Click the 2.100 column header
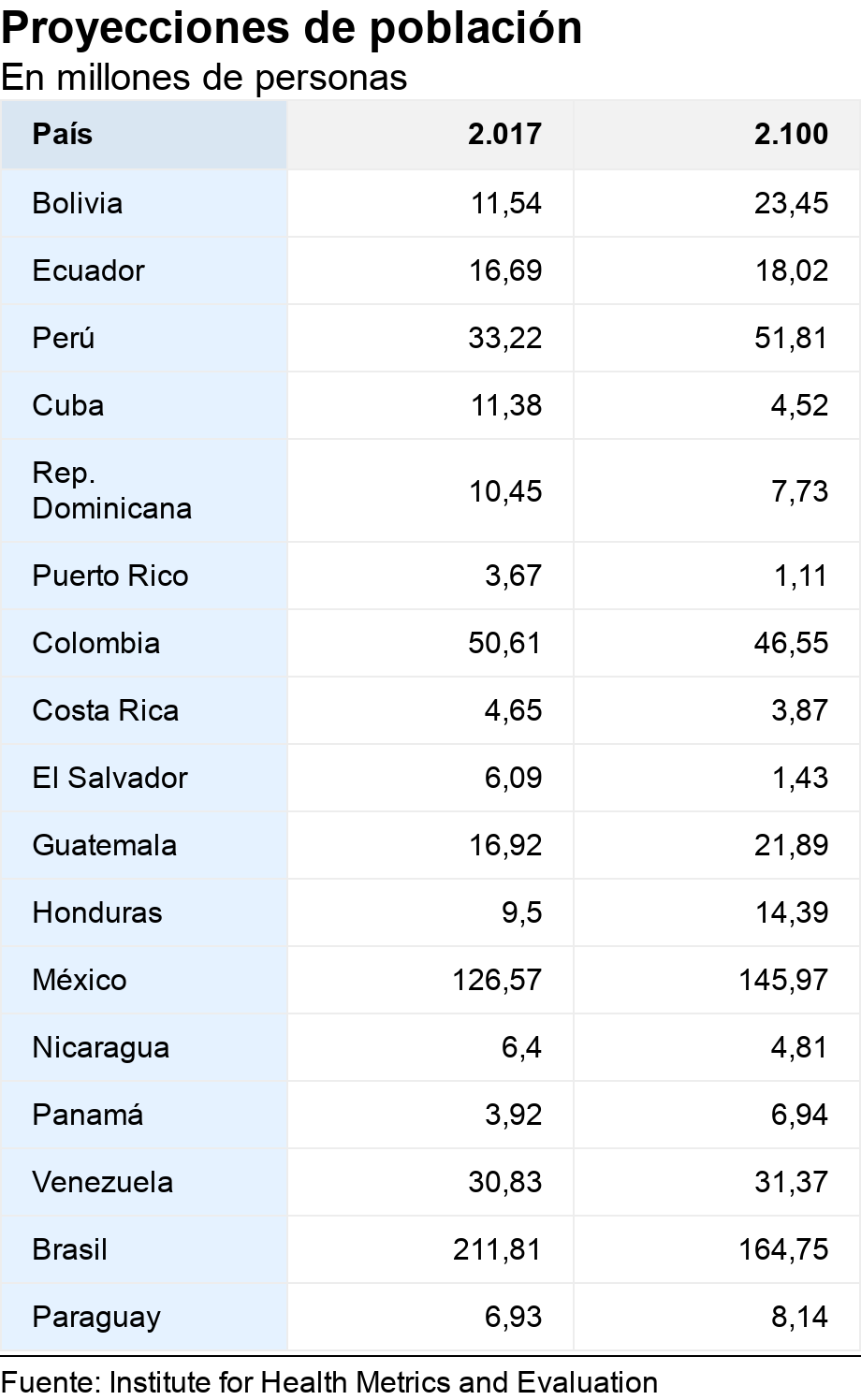 click(x=791, y=134)
